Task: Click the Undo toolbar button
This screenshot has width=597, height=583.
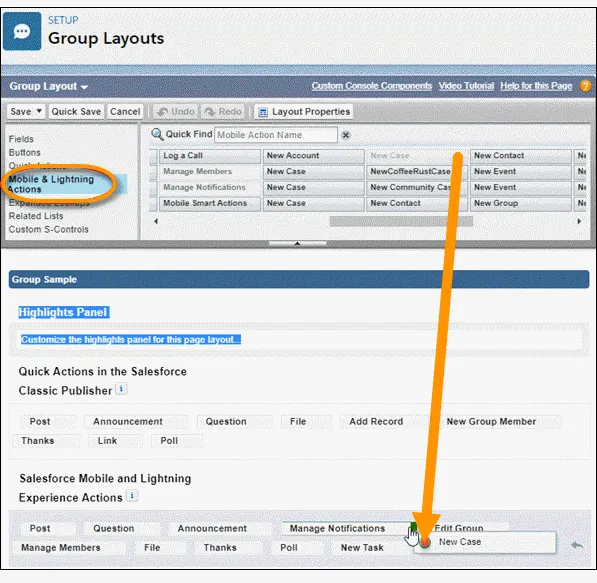Action: (x=176, y=112)
